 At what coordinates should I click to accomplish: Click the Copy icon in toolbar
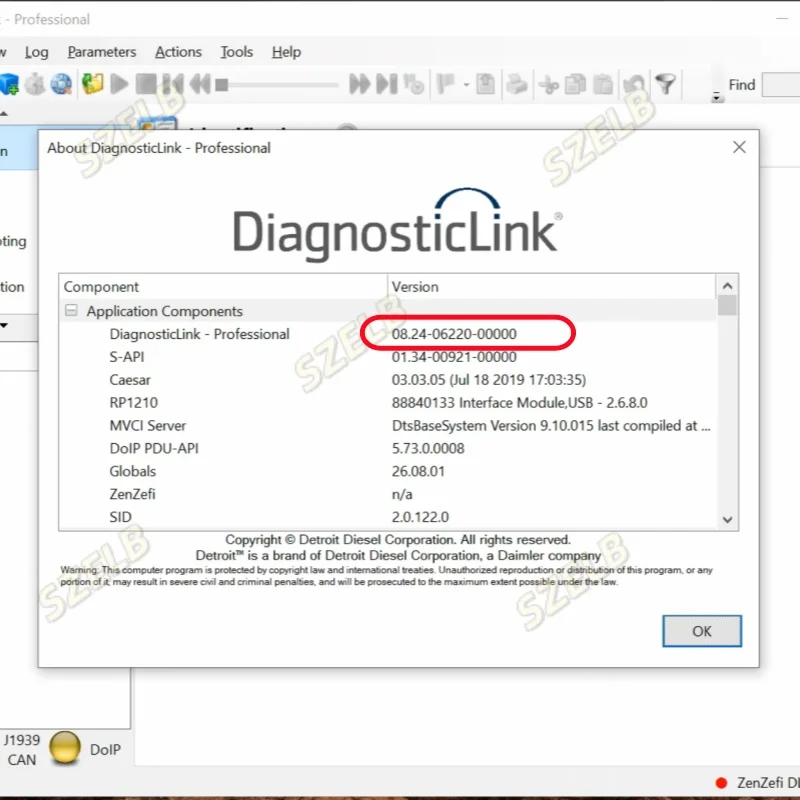tap(576, 84)
